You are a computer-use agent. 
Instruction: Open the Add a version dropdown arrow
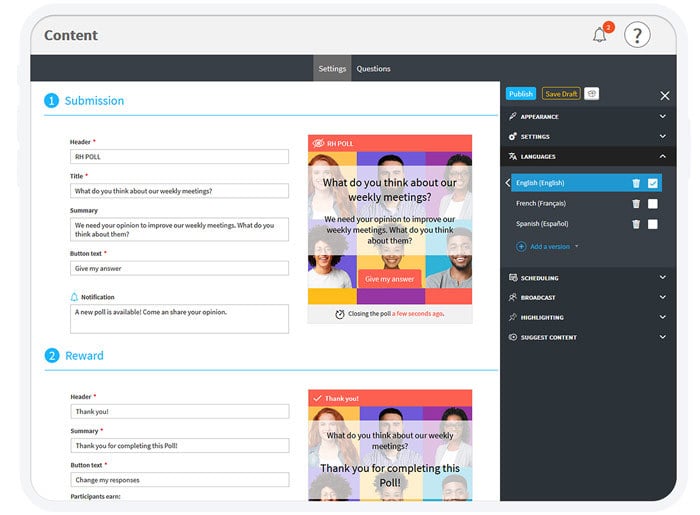point(577,246)
